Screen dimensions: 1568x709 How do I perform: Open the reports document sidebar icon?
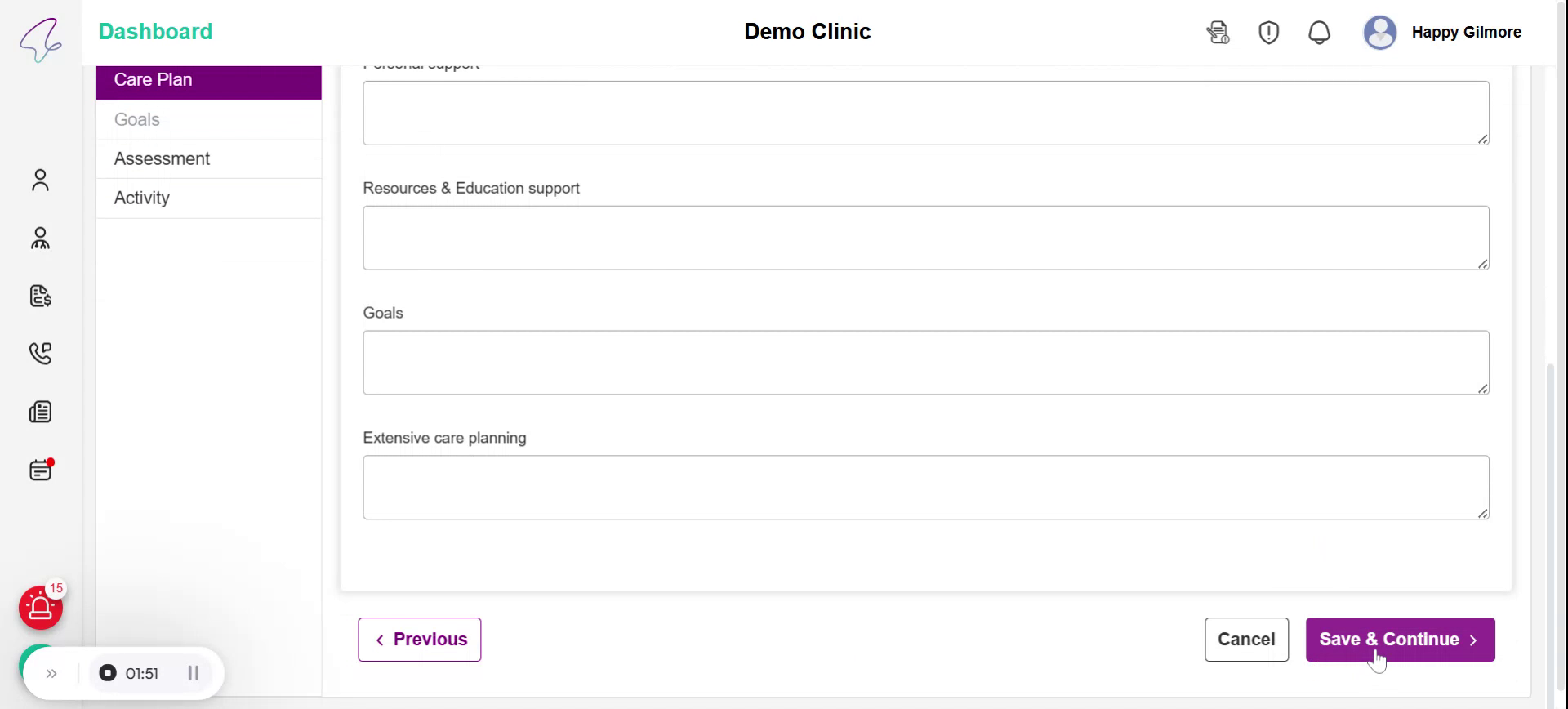point(40,412)
